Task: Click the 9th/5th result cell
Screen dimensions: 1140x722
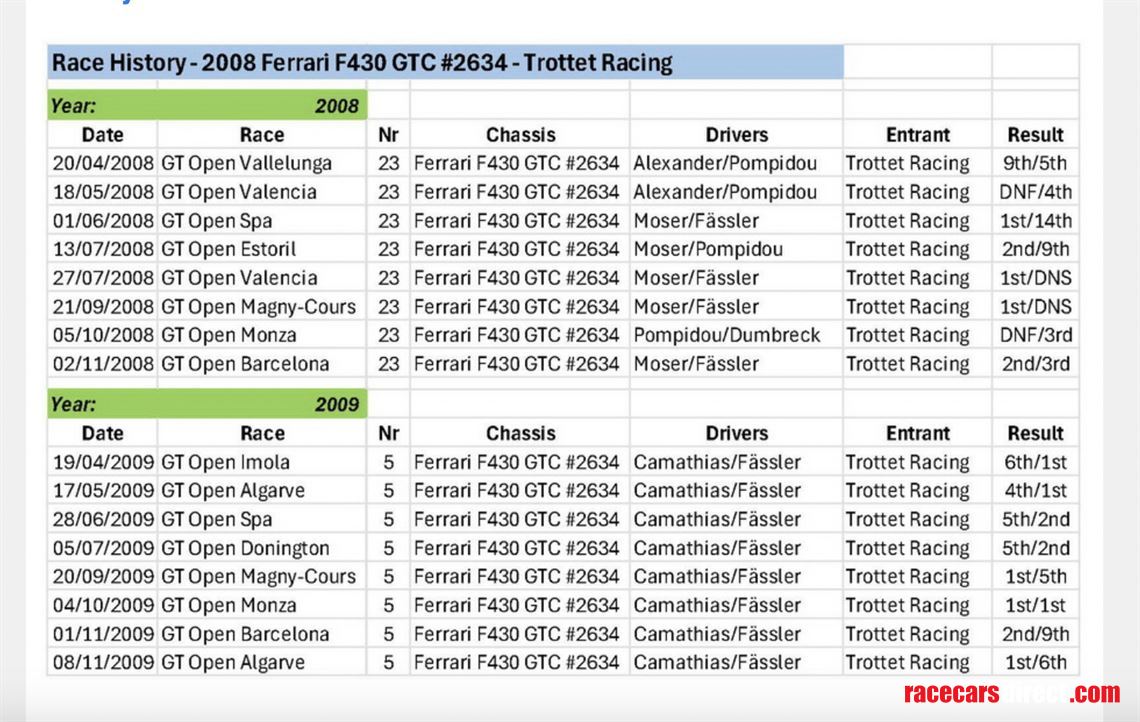Action: (1035, 163)
